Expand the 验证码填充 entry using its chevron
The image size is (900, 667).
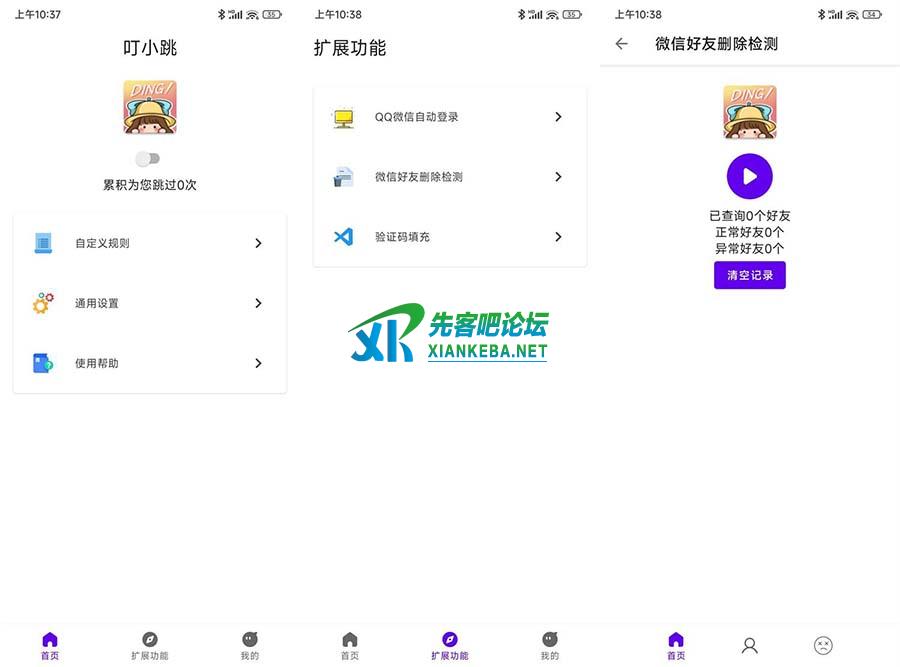[x=558, y=237]
